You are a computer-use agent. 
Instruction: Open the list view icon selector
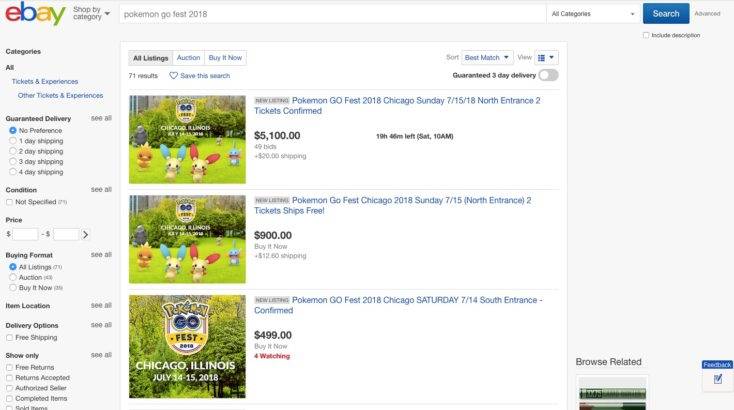(x=546, y=58)
